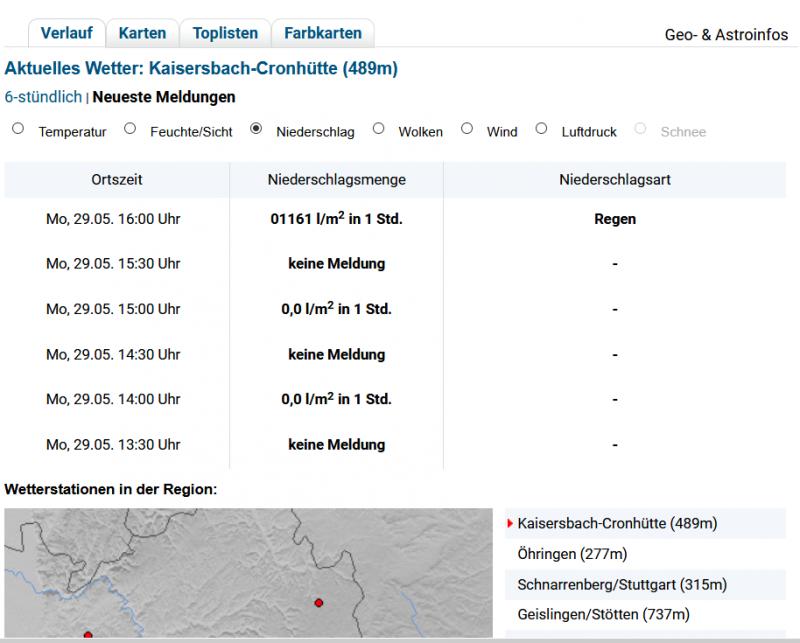
Task: Click red station marker at map bottom-left
Action: point(87,635)
